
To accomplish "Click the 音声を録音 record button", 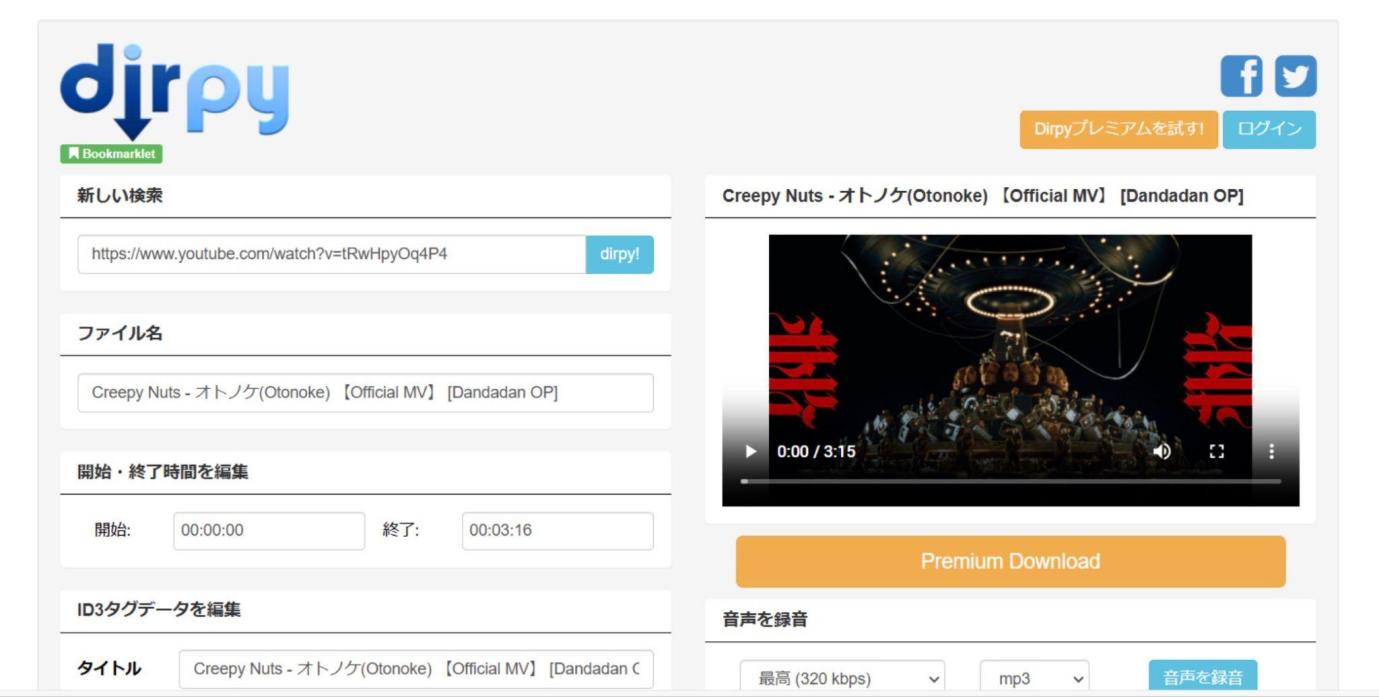I will (x=1202, y=677).
